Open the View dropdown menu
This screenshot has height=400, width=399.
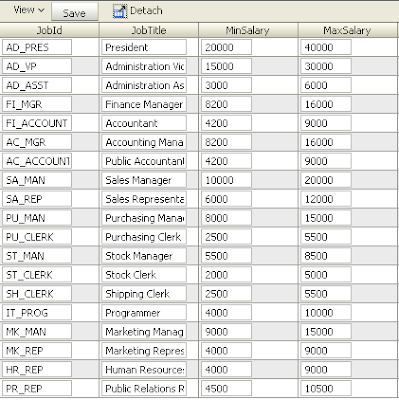tap(29, 10)
